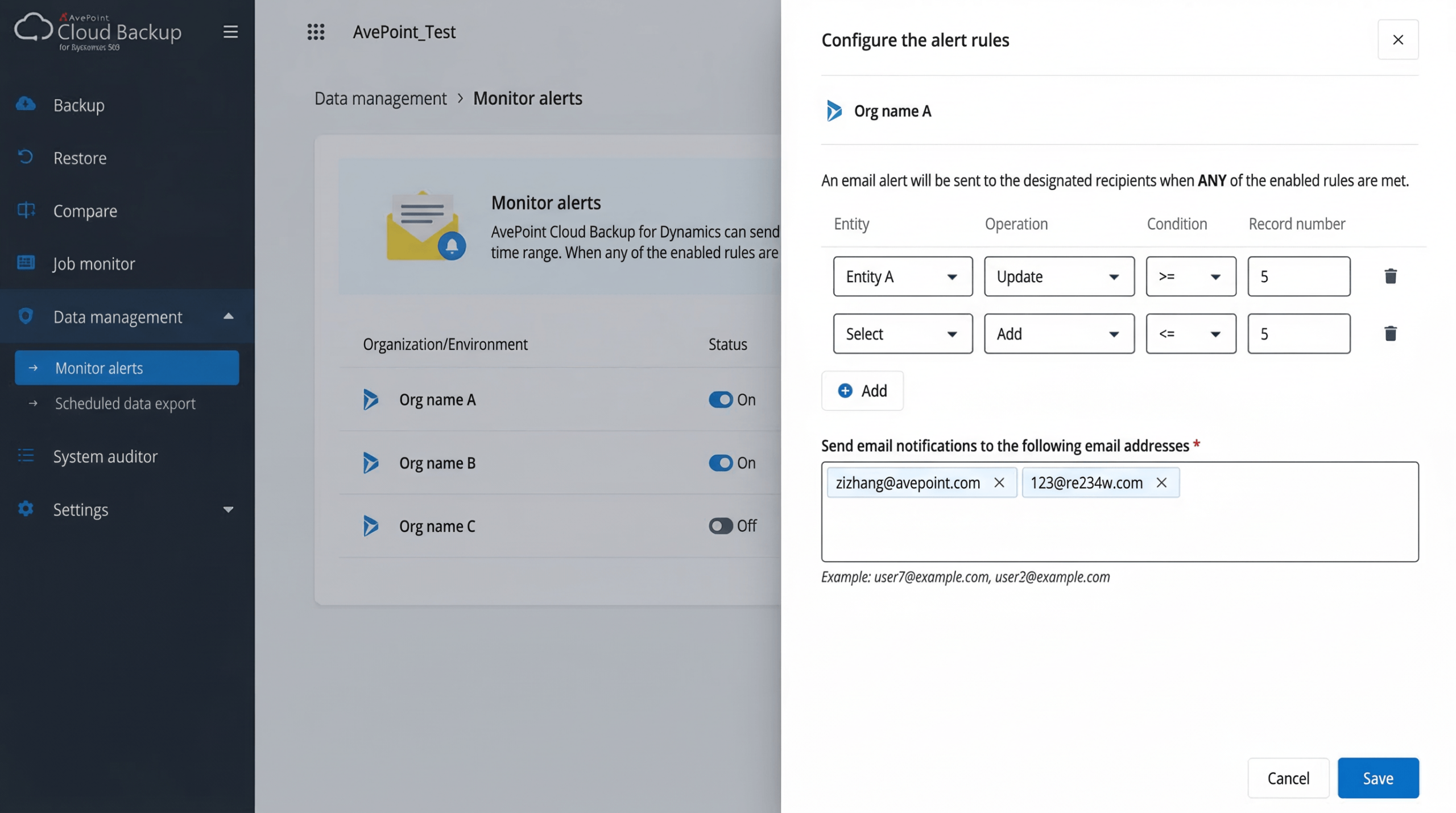
Task: Click the Settings gear icon
Action: (26, 509)
